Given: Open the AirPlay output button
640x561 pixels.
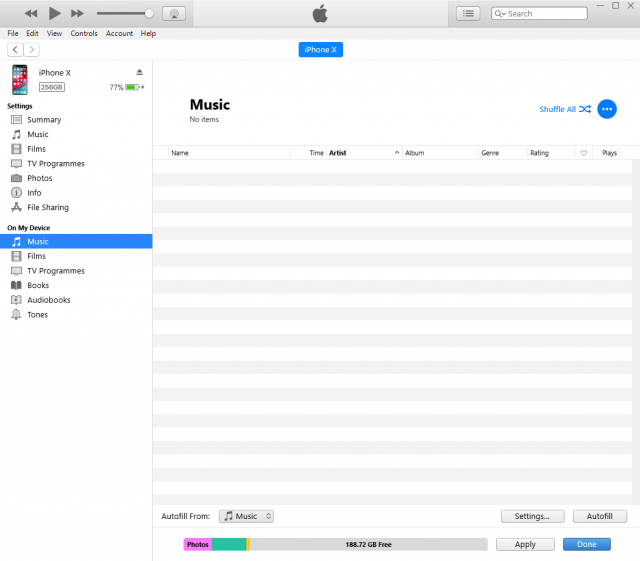Looking at the screenshot, I should 174,13.
